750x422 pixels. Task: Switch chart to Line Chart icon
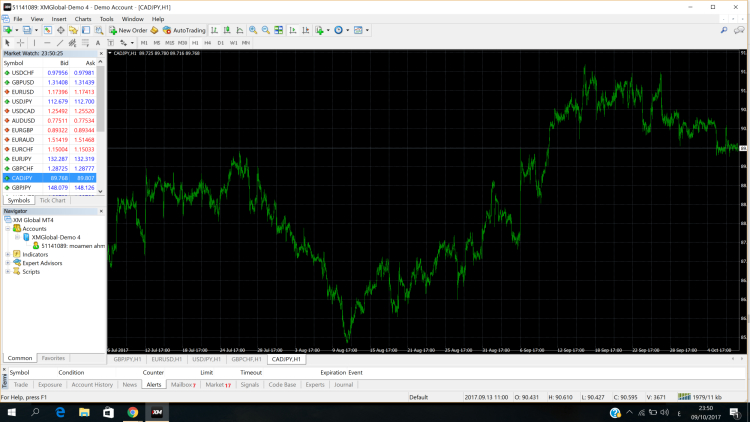240,30
